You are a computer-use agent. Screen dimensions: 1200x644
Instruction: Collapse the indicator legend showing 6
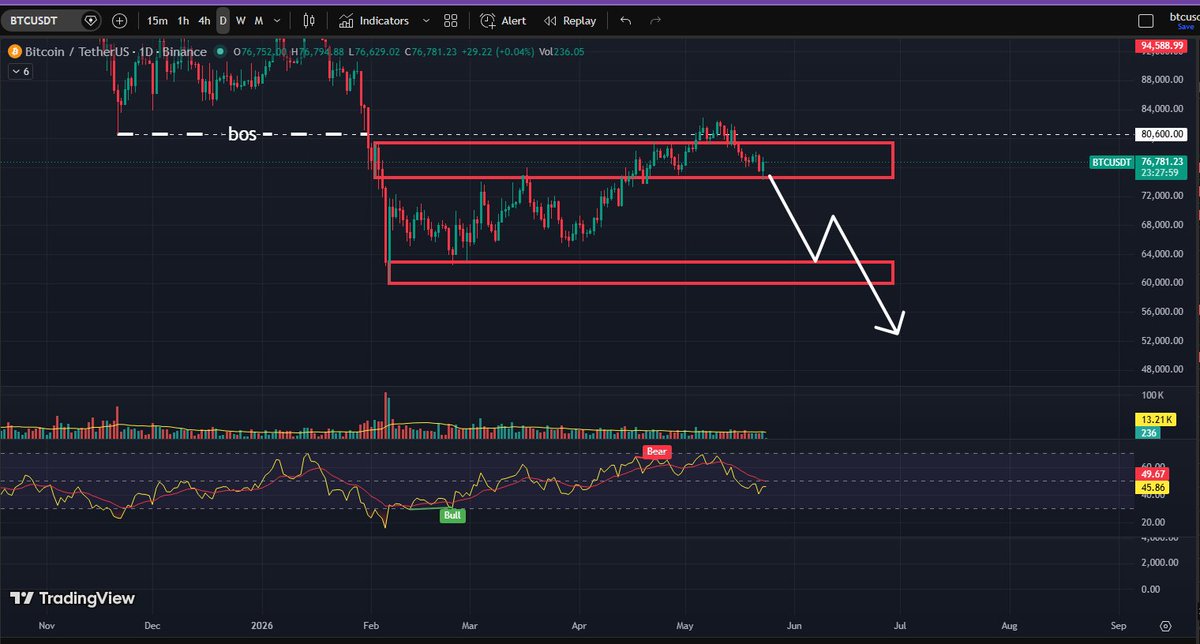[20, 72]
